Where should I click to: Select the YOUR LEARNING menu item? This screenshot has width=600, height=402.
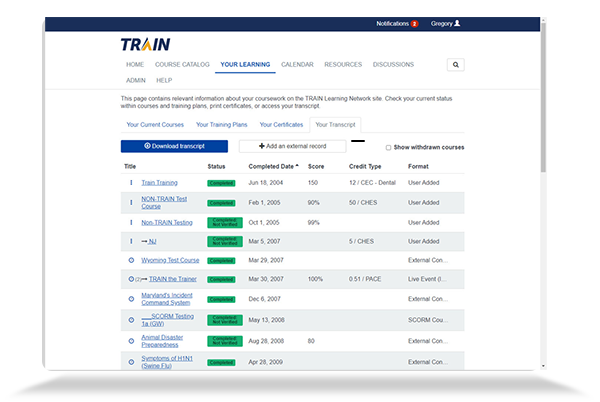point(245,64)
